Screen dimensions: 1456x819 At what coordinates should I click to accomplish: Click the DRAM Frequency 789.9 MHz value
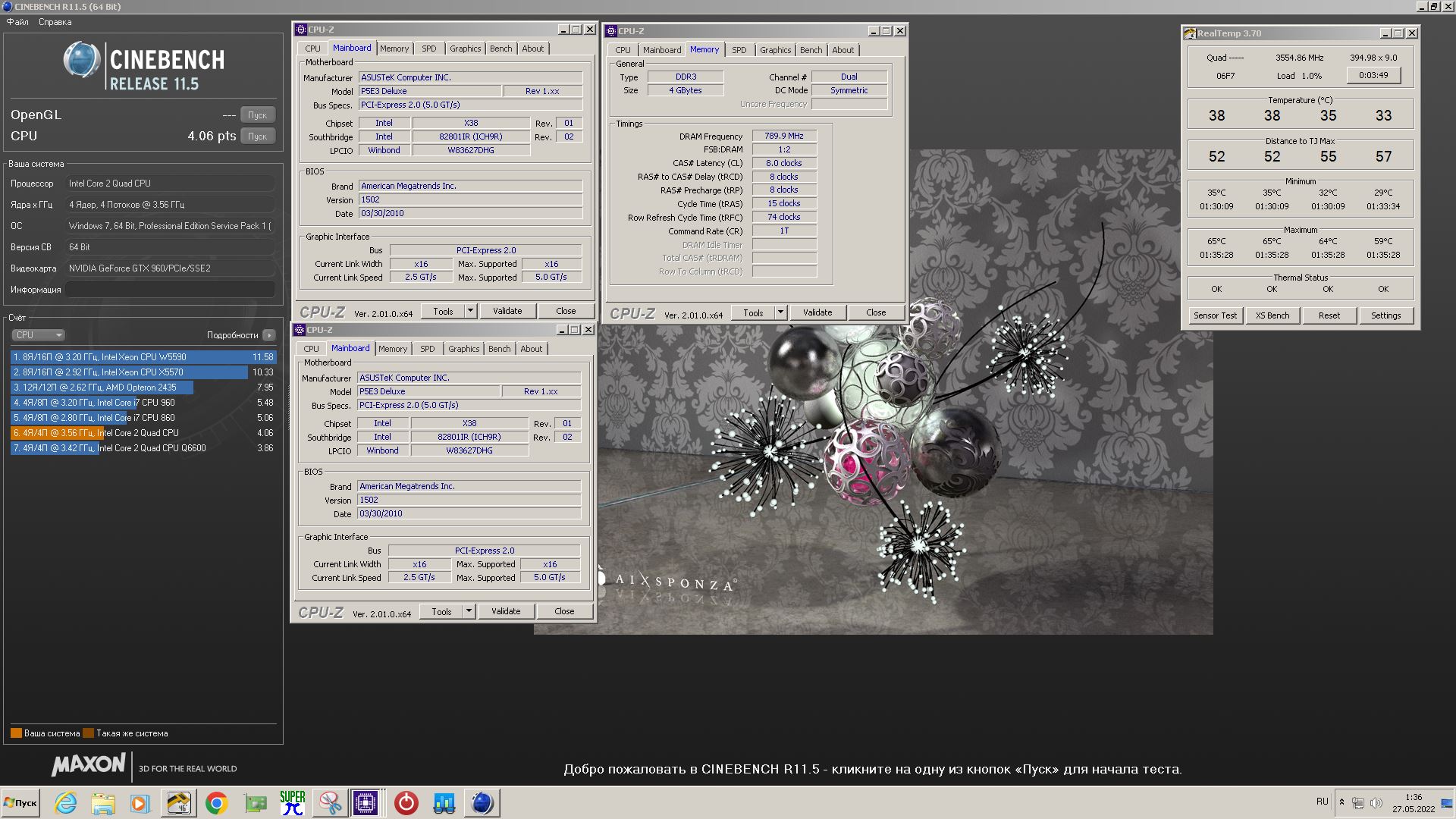coord(784,136)
